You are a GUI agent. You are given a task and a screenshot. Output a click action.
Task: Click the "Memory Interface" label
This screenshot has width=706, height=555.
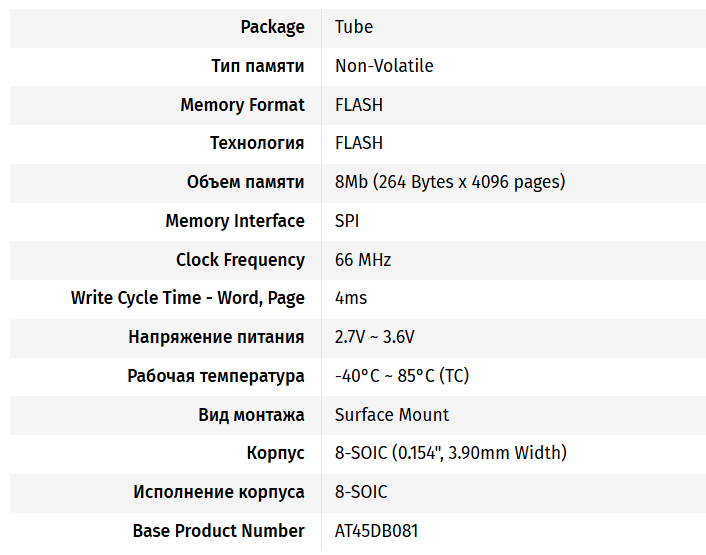235,221
